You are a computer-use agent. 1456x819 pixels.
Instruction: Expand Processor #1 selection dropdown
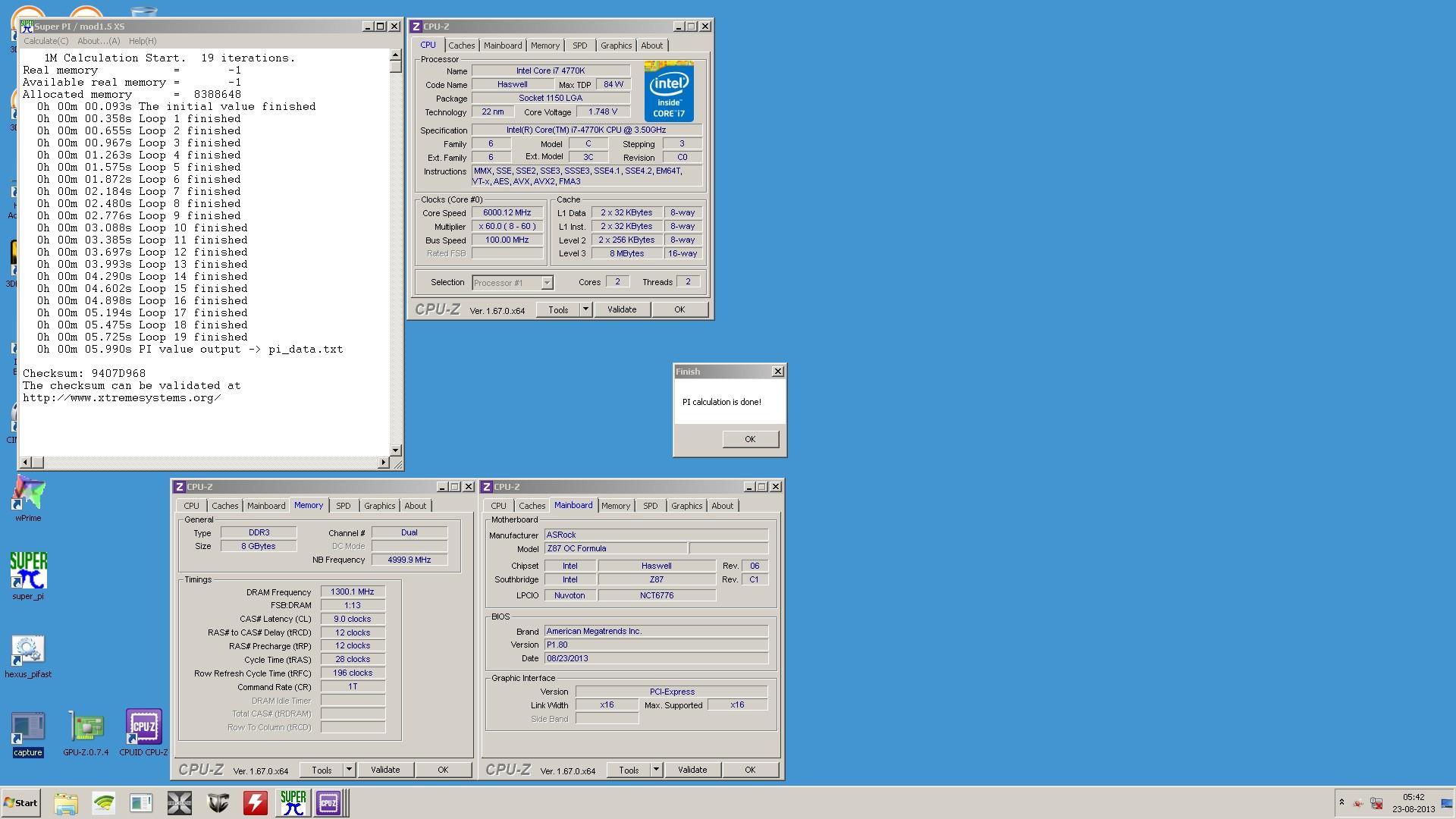(547, 283)
